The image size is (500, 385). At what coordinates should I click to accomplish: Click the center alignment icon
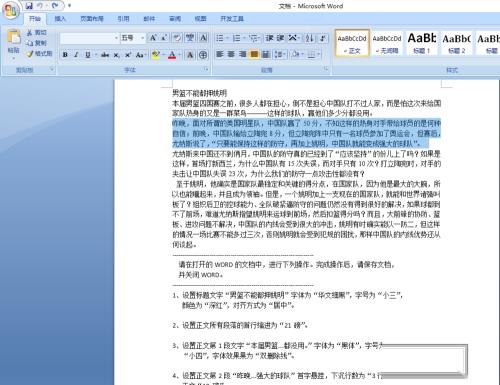(231, 54)
